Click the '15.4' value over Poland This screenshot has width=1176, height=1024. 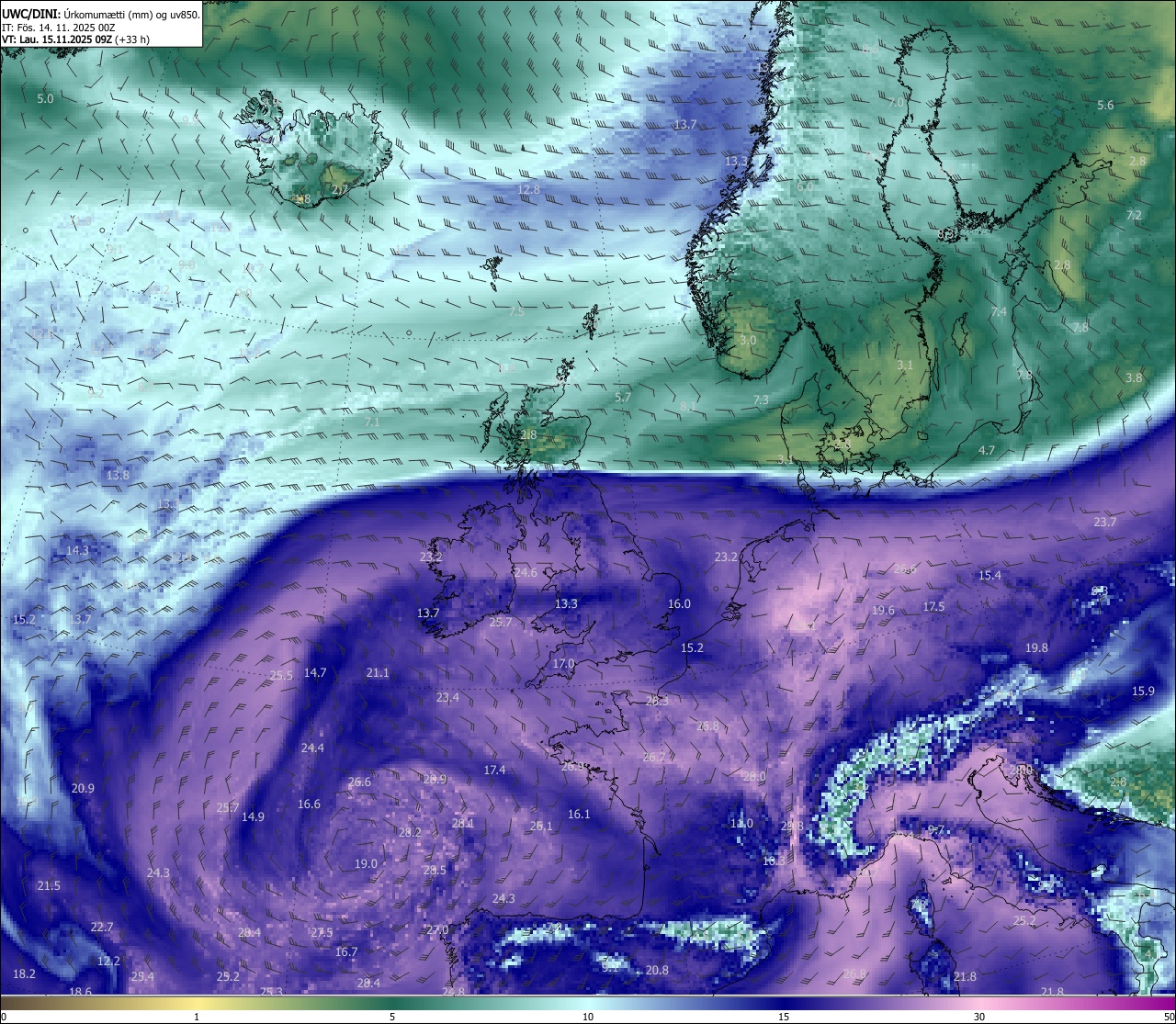point(989,575)
